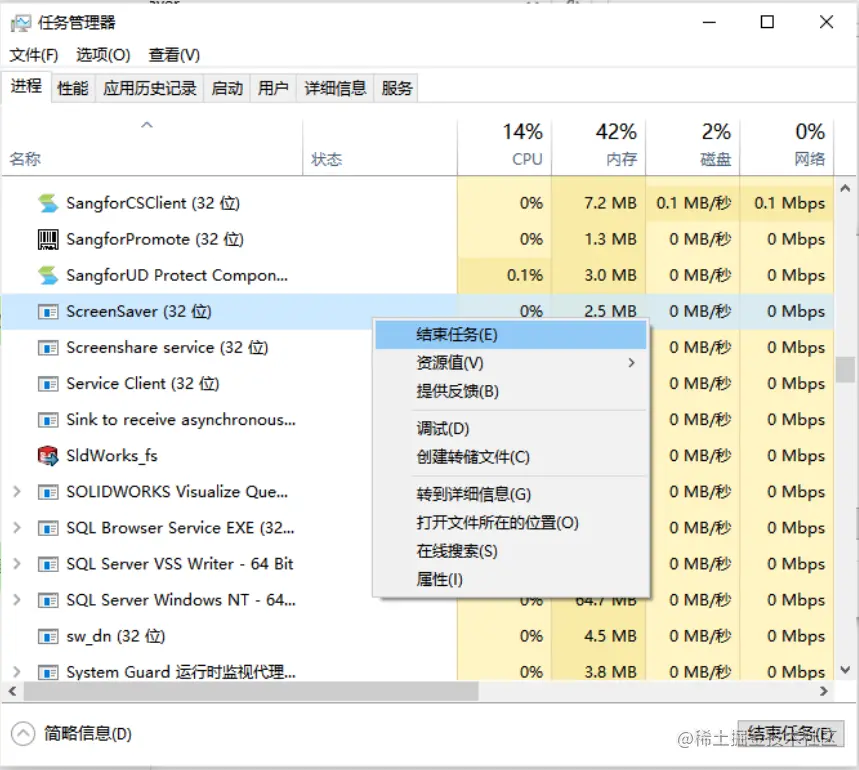Click 简略信息(D) link

pos(88,734)
